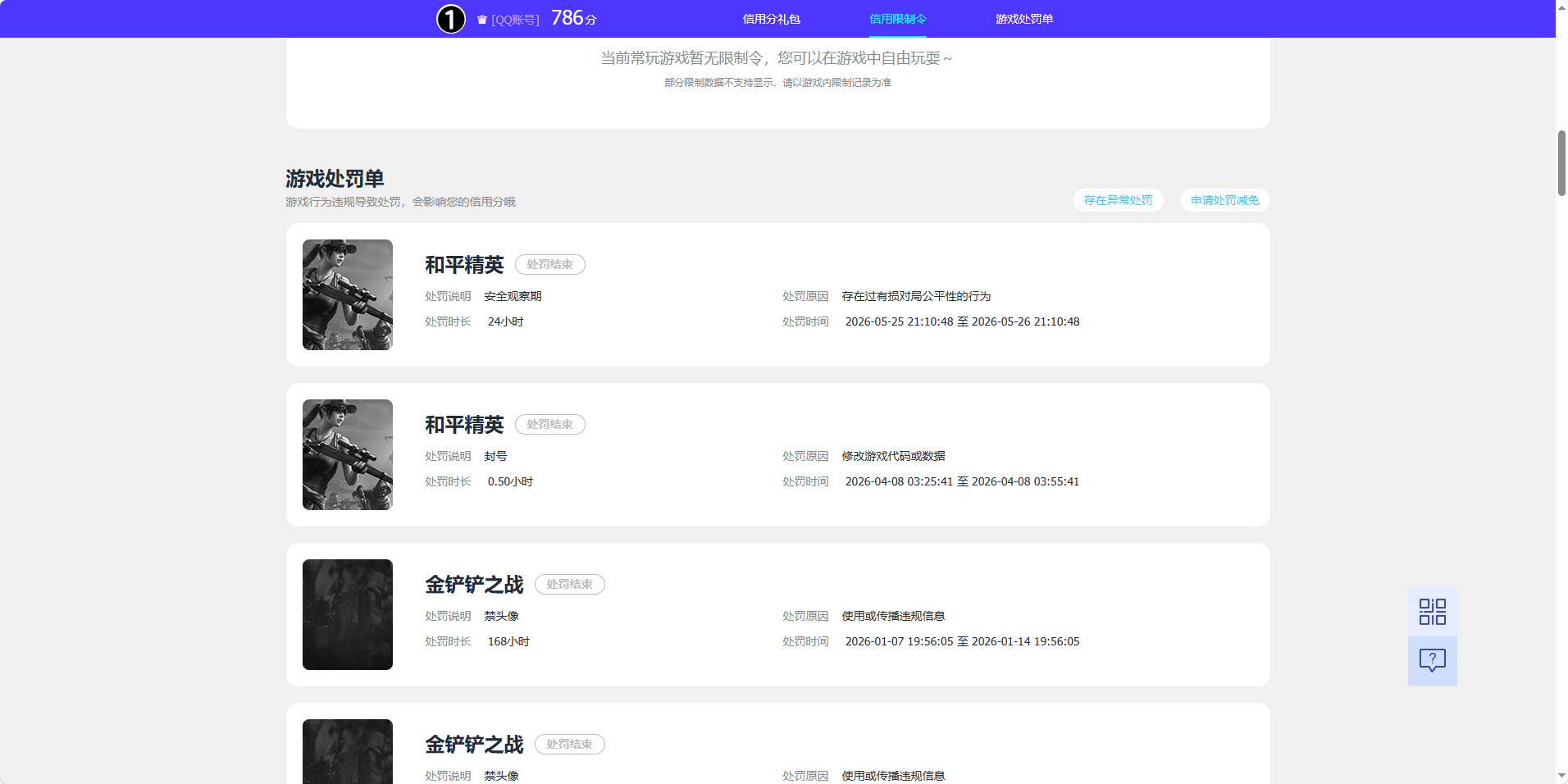Open the help question chat icon
This screenshot has width=1568, height=784.
click(x=1432, y=661)
